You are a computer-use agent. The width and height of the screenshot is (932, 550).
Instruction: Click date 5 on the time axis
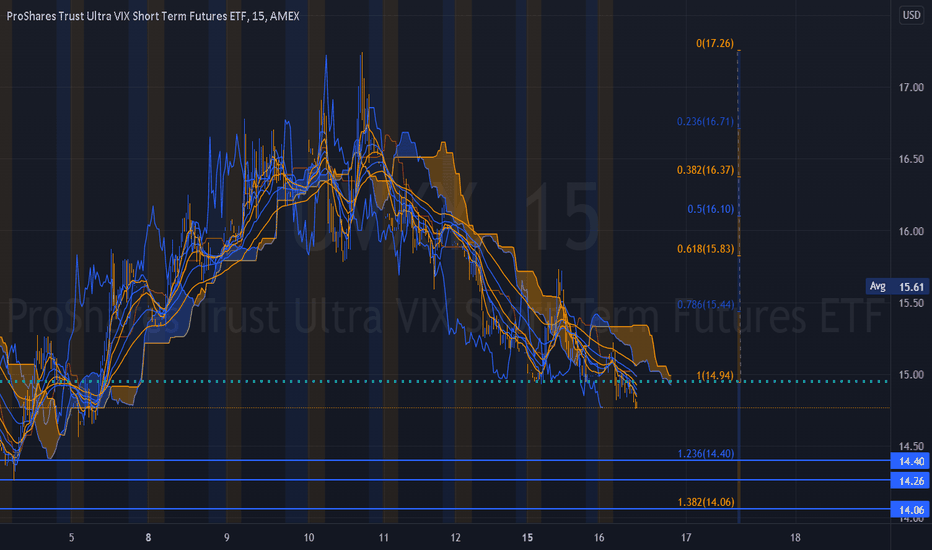coord(71,538)
